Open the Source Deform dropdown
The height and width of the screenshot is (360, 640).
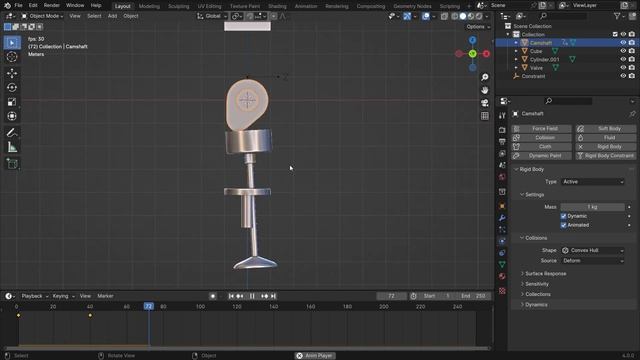click(x=593, y=260)
